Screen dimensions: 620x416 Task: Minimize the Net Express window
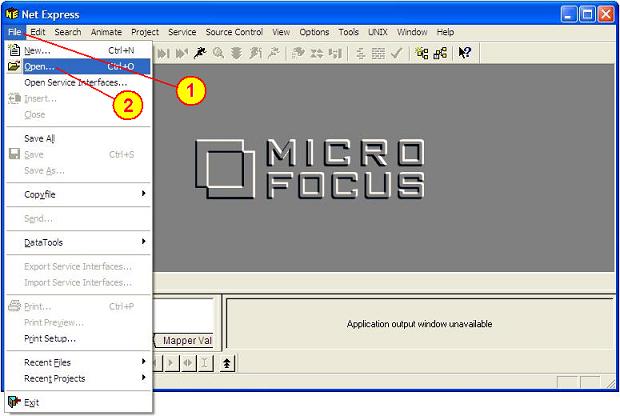click(569, 15)
